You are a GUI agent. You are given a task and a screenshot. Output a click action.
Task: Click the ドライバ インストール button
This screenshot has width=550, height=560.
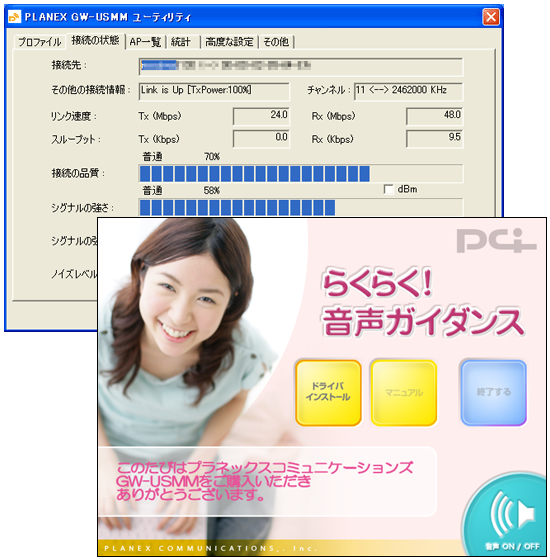(x=328, y=392)
